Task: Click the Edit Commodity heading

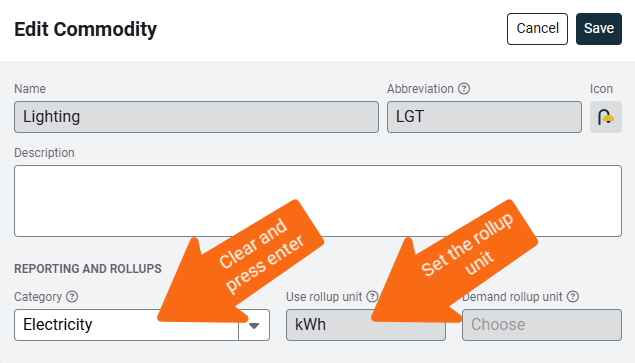Action: (85, 29)
